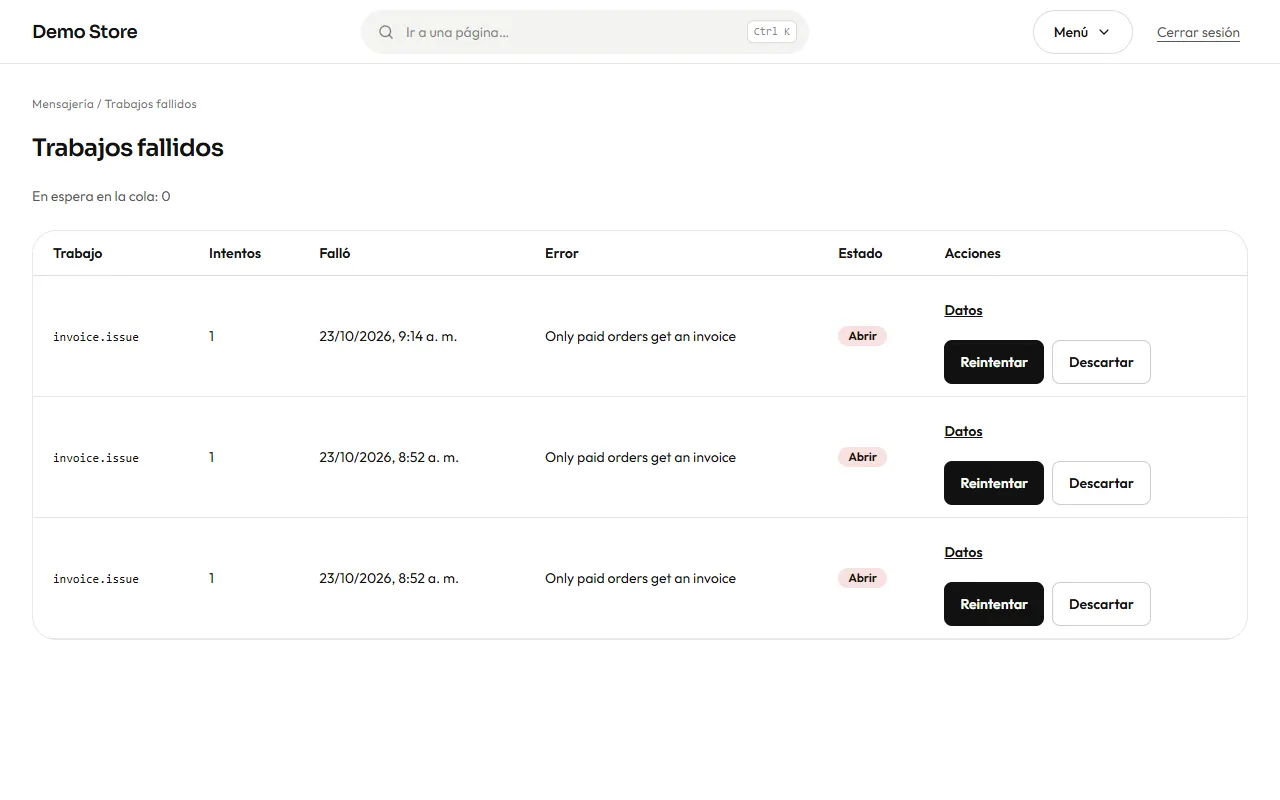
Task: Go to the Demo Store home logo
Action: click(x=85, y=32)
